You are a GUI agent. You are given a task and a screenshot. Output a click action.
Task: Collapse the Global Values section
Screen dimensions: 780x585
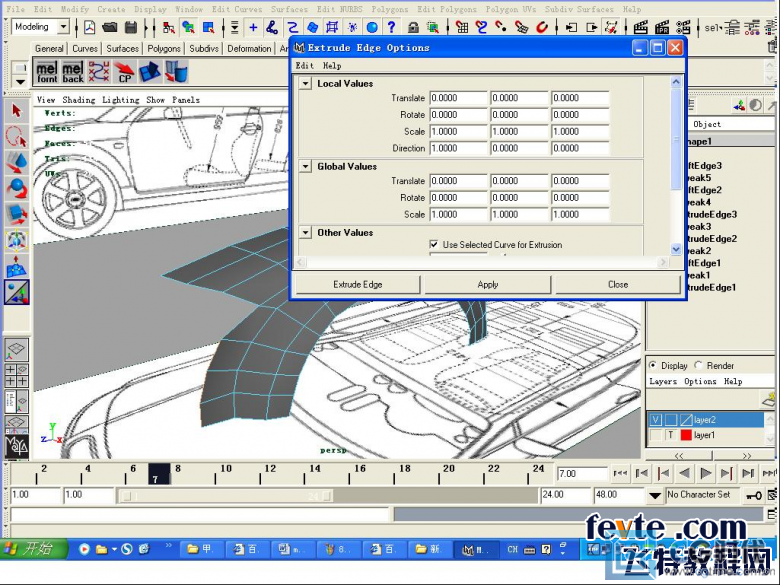tap(305, 166)
